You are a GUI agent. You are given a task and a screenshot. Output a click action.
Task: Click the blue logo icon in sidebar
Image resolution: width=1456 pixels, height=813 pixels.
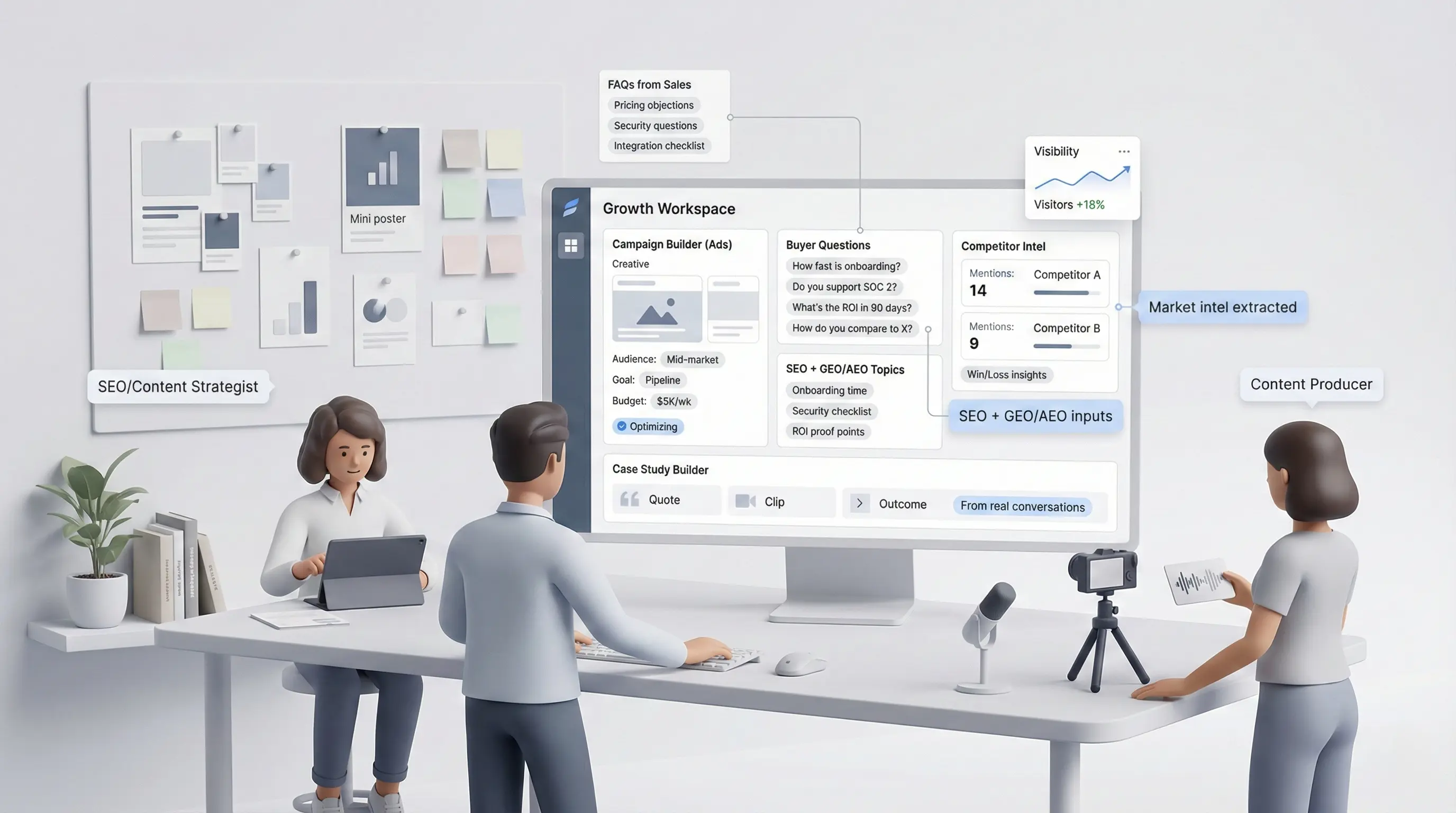pyautogui.click(x=571, y=207)
